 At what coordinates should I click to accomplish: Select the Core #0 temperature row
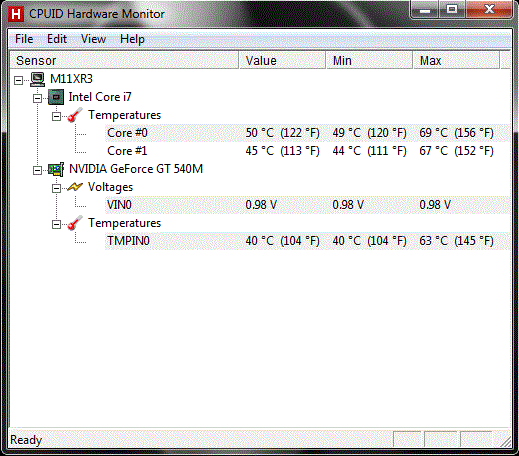(x=307, y=133)
